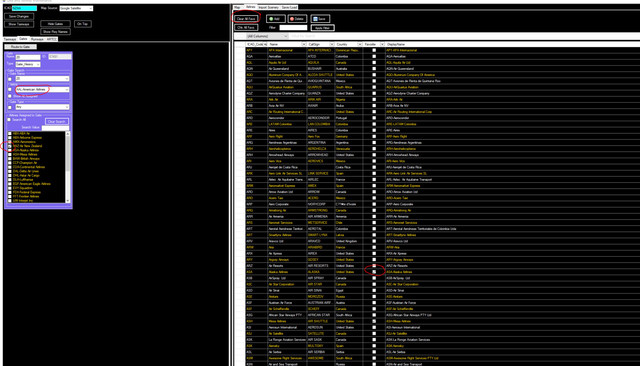Open the Name column filter dropdown
The height and width of the screenshot is (366, 640).
click(304, 44)
